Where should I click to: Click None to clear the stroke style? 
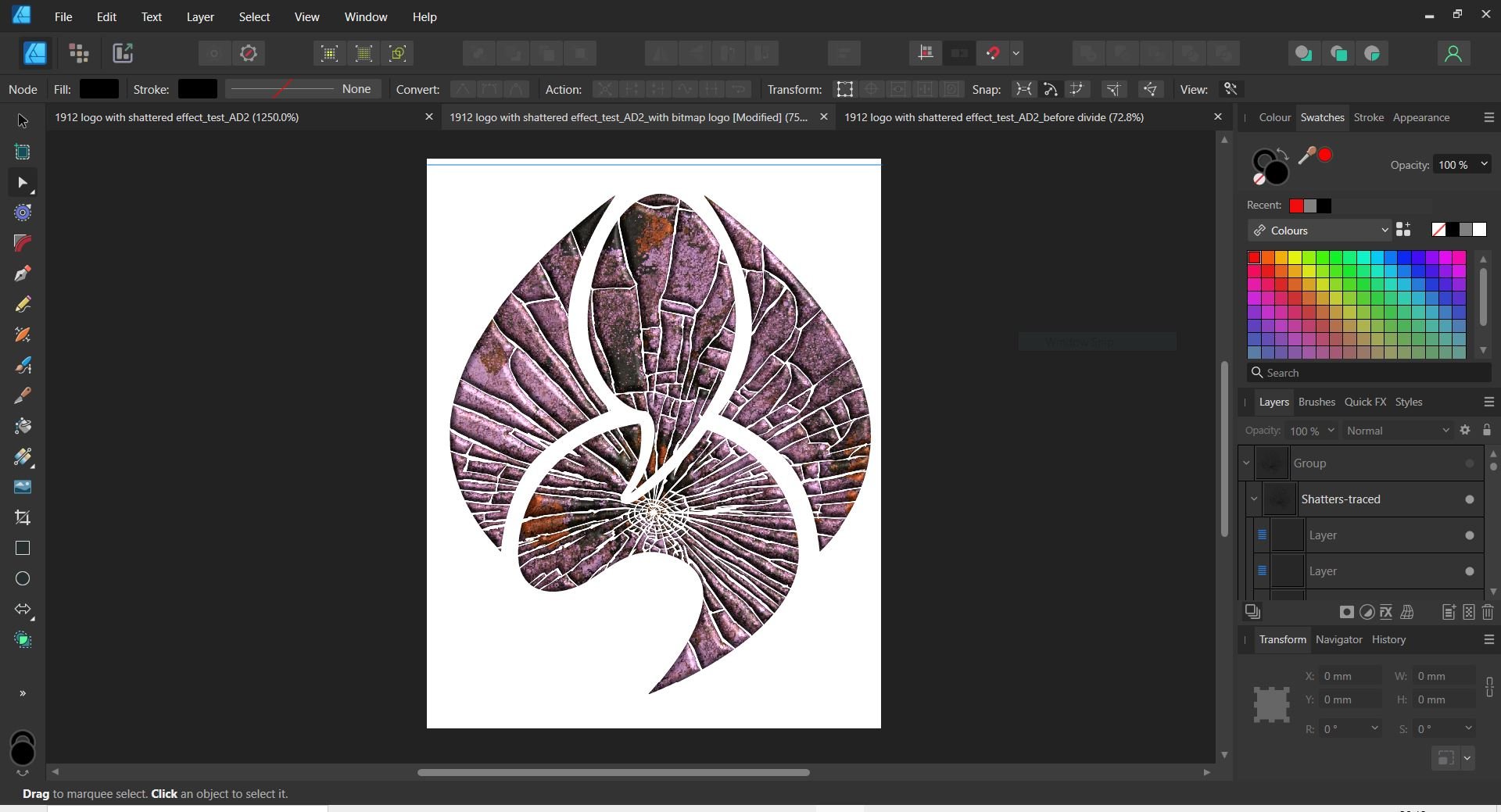pos(356,88)
